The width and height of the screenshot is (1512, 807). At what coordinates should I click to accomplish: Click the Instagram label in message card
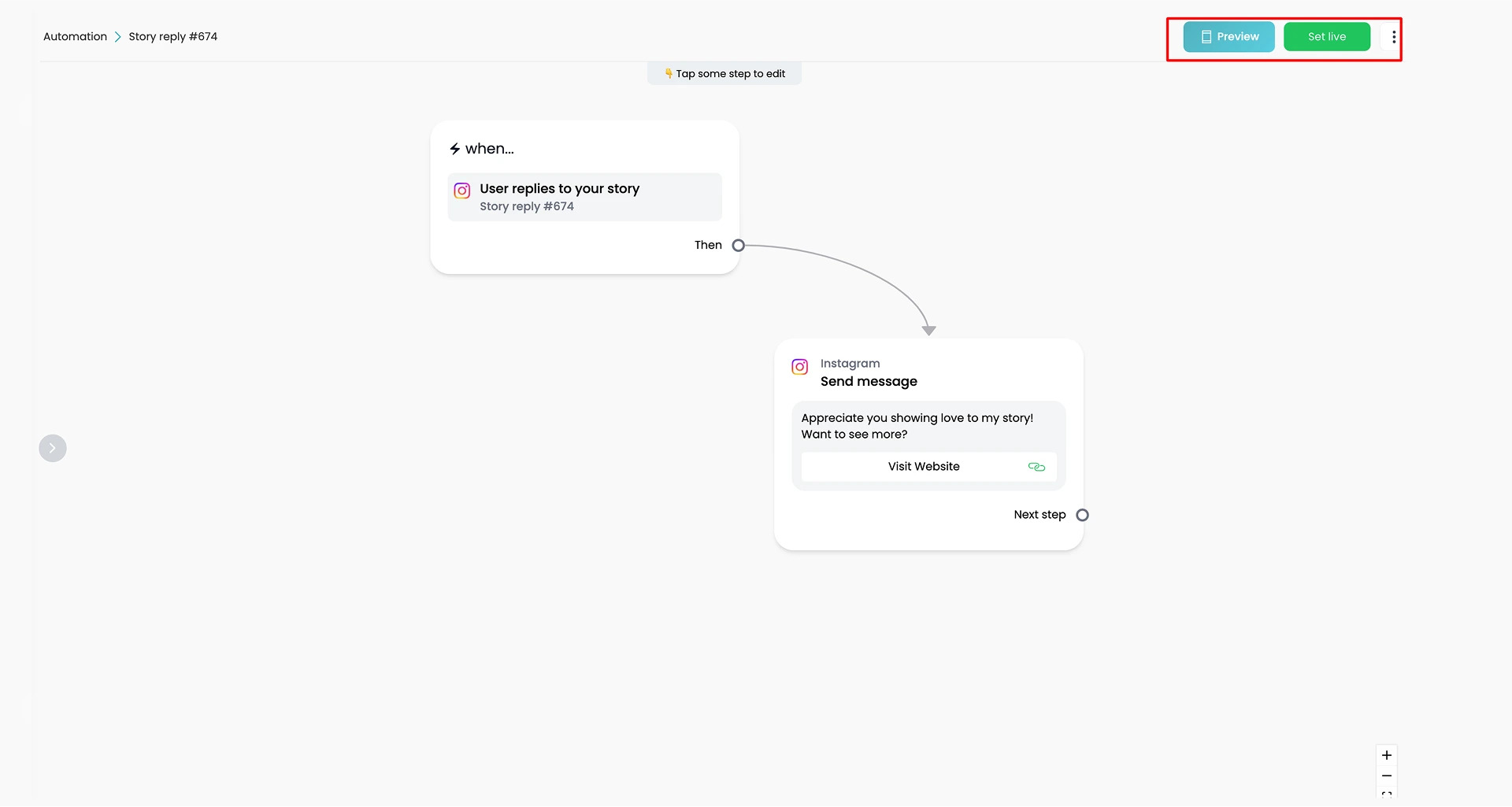pos(850,364)
